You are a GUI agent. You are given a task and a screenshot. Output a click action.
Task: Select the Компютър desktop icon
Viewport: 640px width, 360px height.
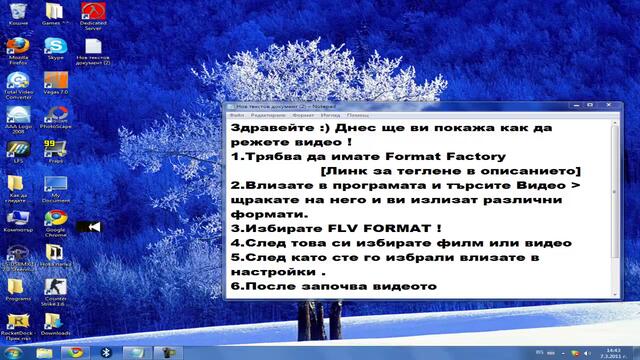point(18,221)
